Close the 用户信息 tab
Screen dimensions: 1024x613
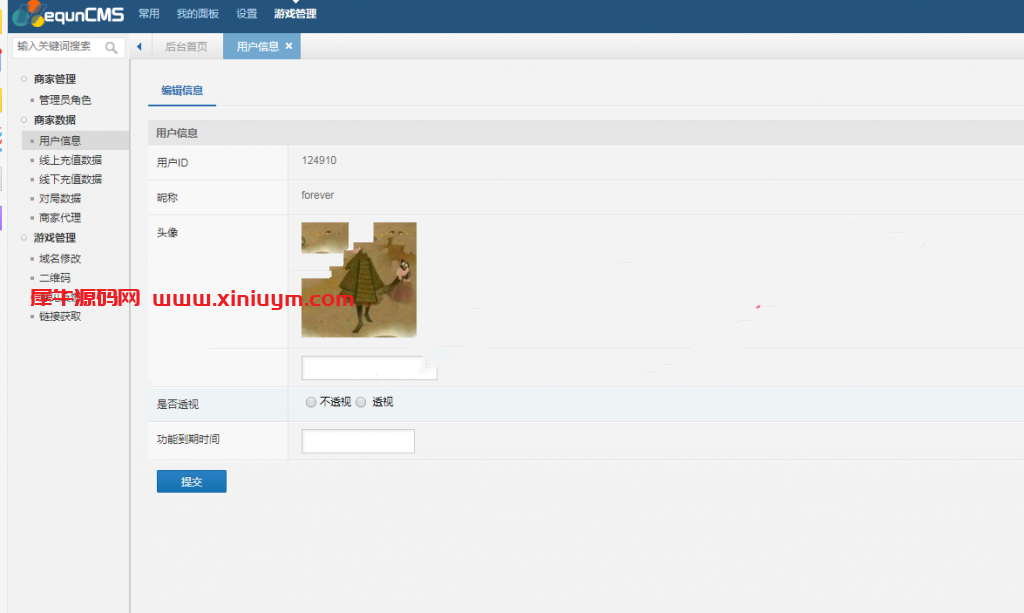(x=289, y=46)
